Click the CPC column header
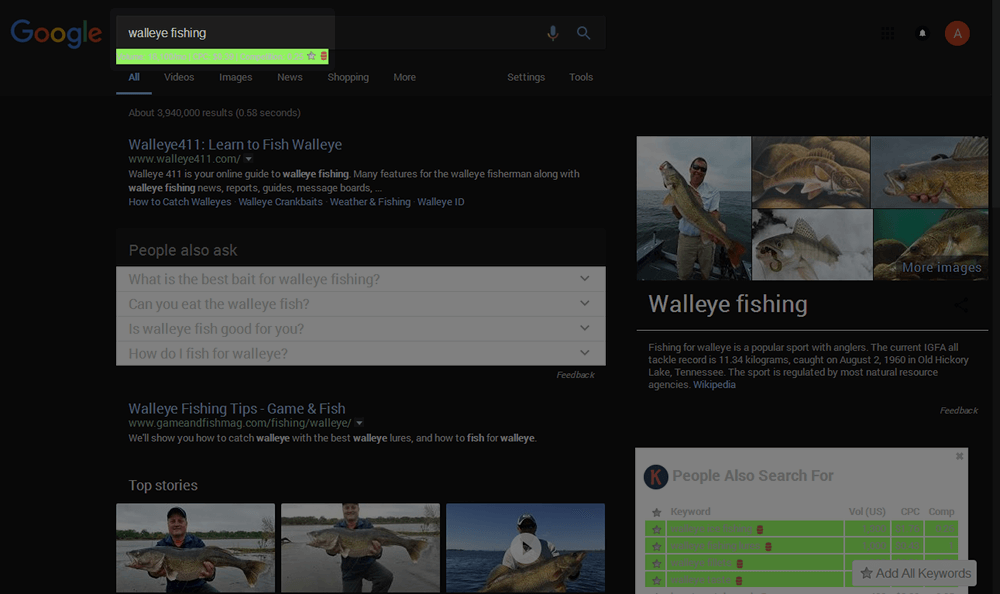 point(909,512)
